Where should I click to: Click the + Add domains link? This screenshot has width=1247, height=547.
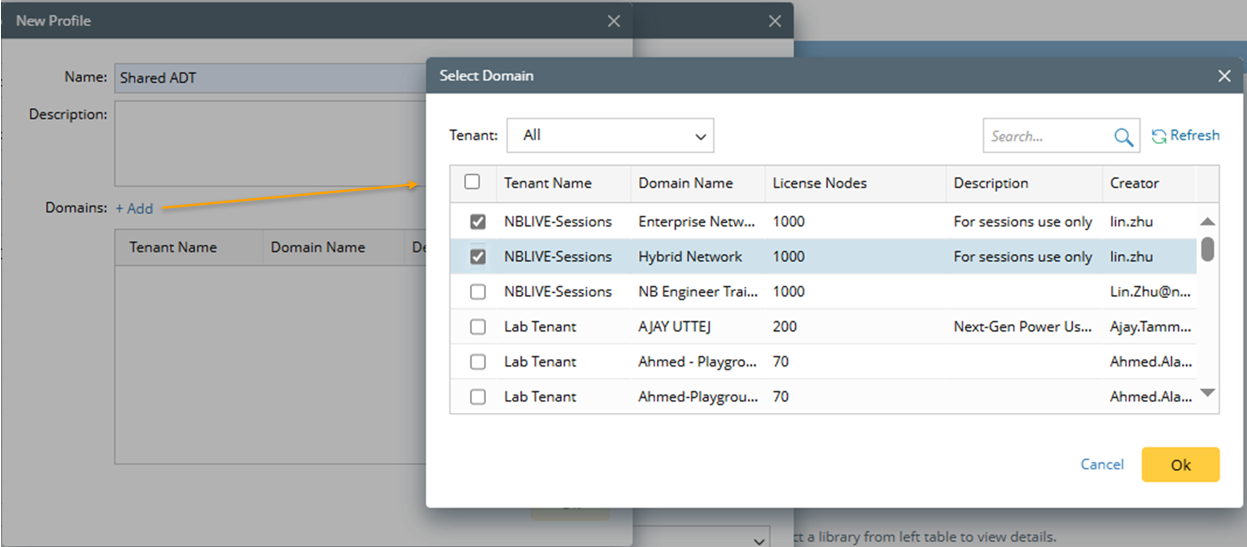pos(134,209)
